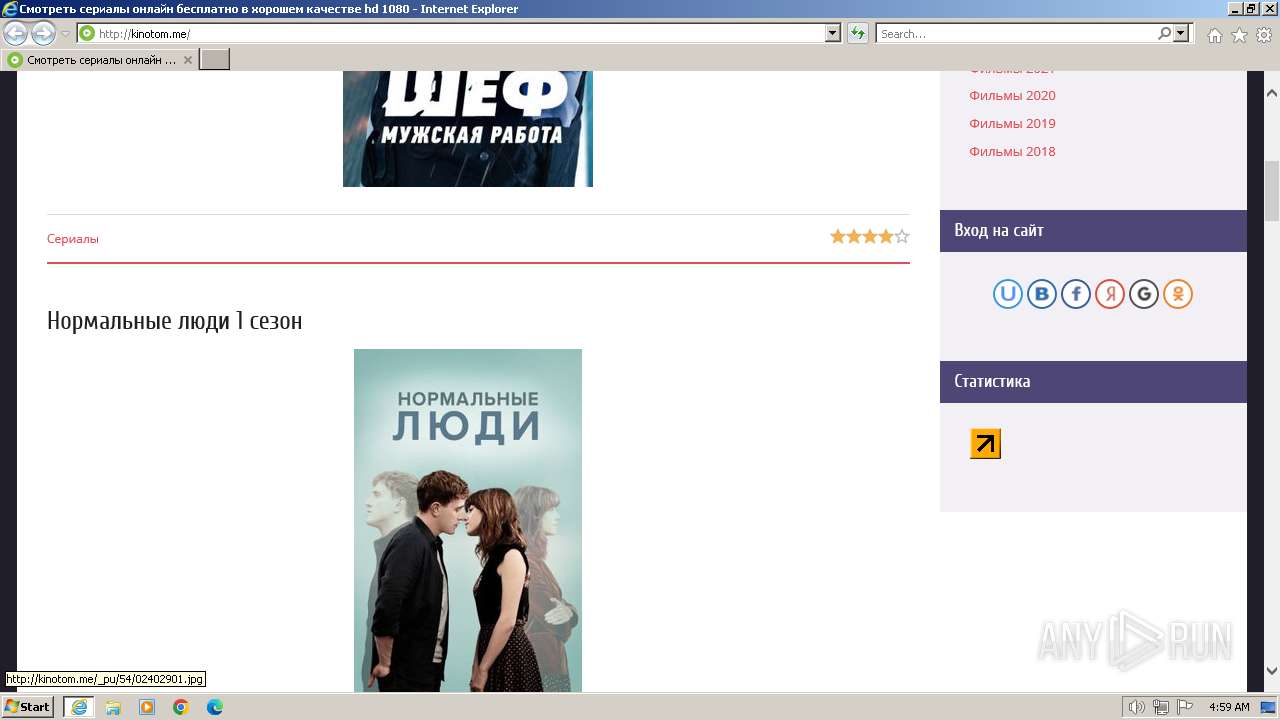Click the volume speaker tray icon
1280x720 pixels.
click(1137, 707)
